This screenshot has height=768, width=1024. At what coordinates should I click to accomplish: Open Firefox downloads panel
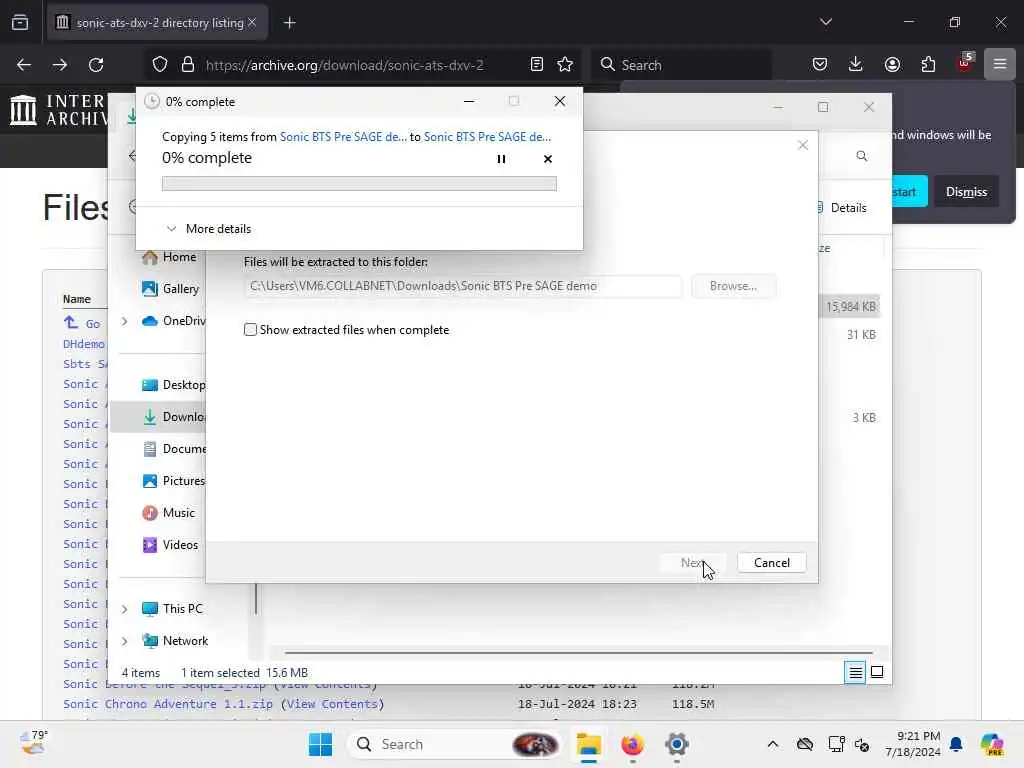856,65
